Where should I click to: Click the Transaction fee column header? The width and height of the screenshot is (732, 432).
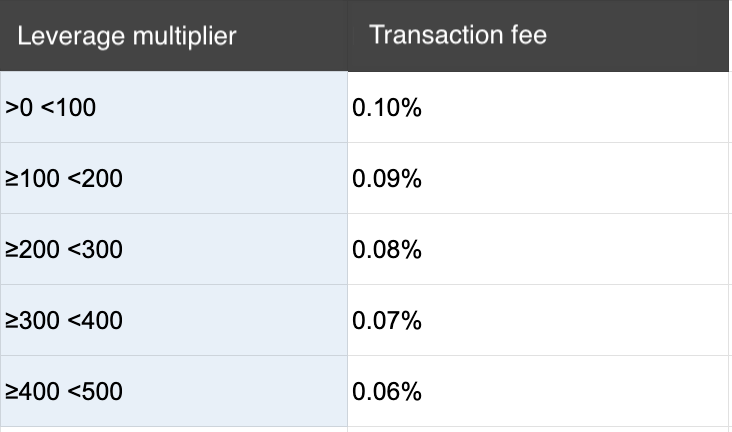click(x=458, y=36)
